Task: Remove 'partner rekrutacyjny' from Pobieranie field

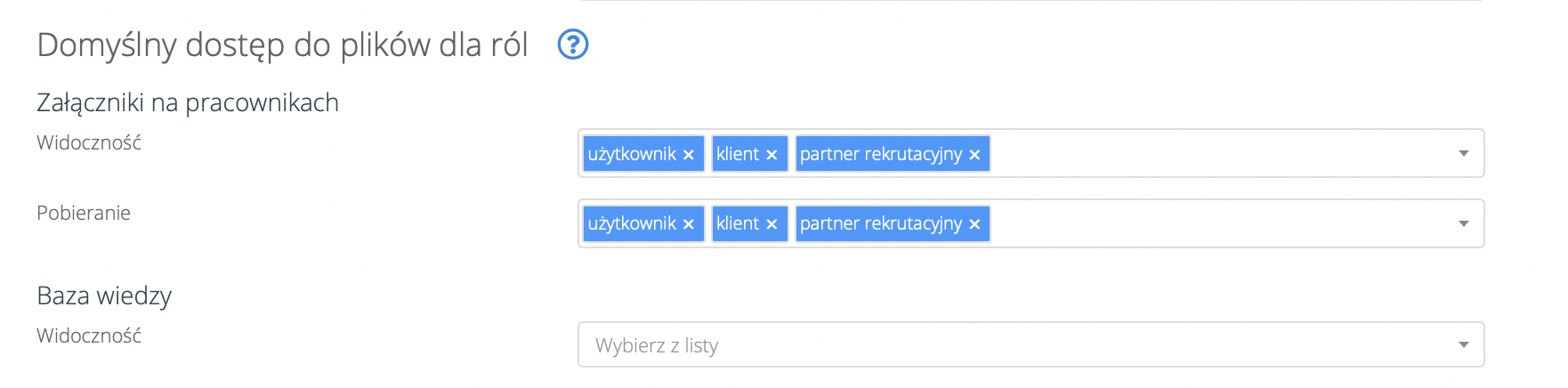Action: click(x=974, y=224)
